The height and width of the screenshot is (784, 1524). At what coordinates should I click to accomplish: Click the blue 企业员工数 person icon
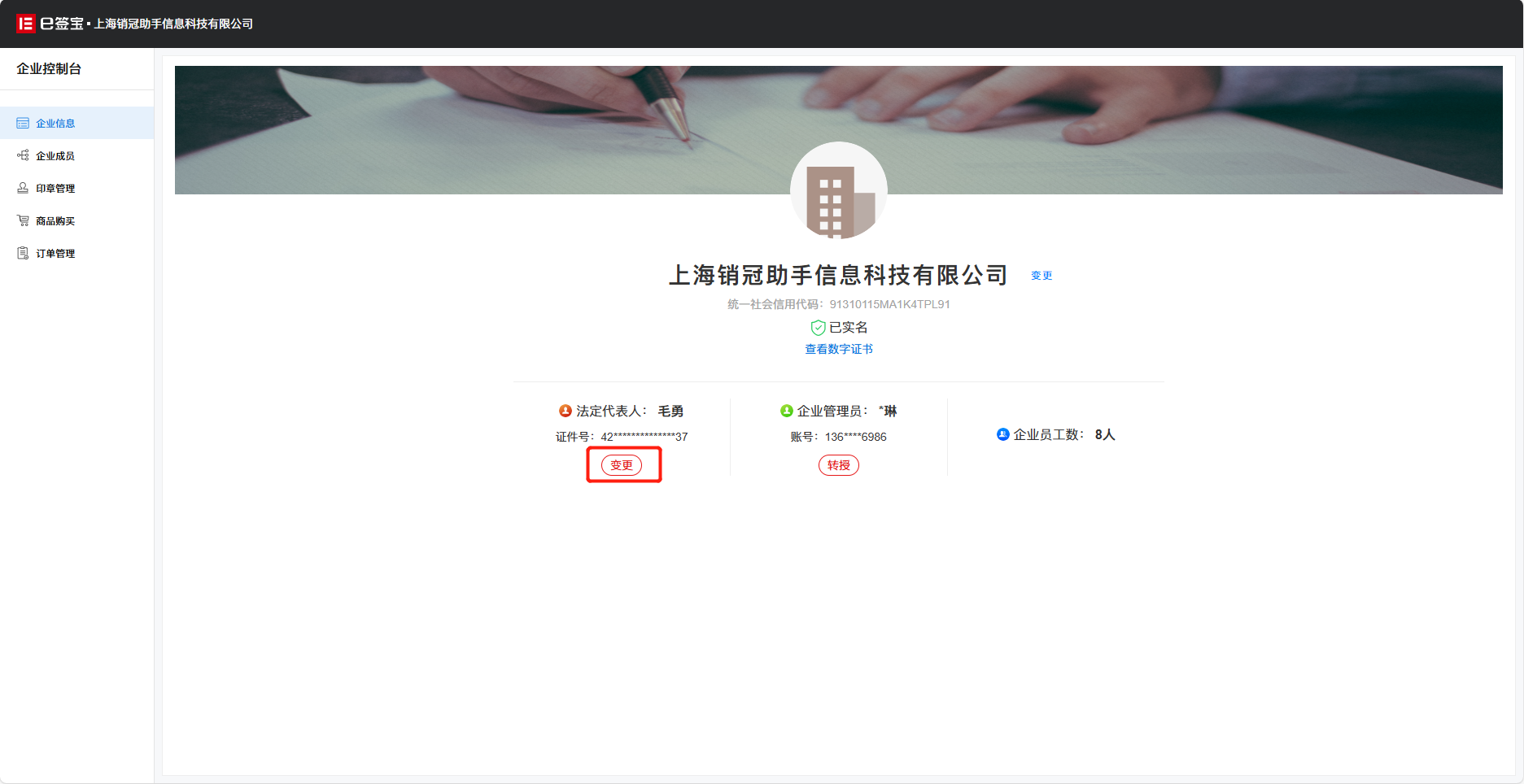(x=1003, y=434)
